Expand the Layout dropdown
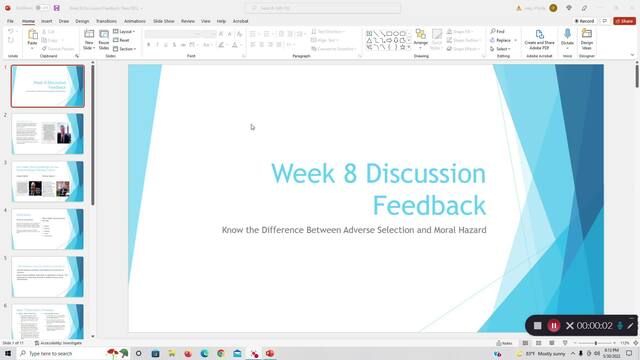This screenshot has width=640, height=360. click(x=124, y=31)
